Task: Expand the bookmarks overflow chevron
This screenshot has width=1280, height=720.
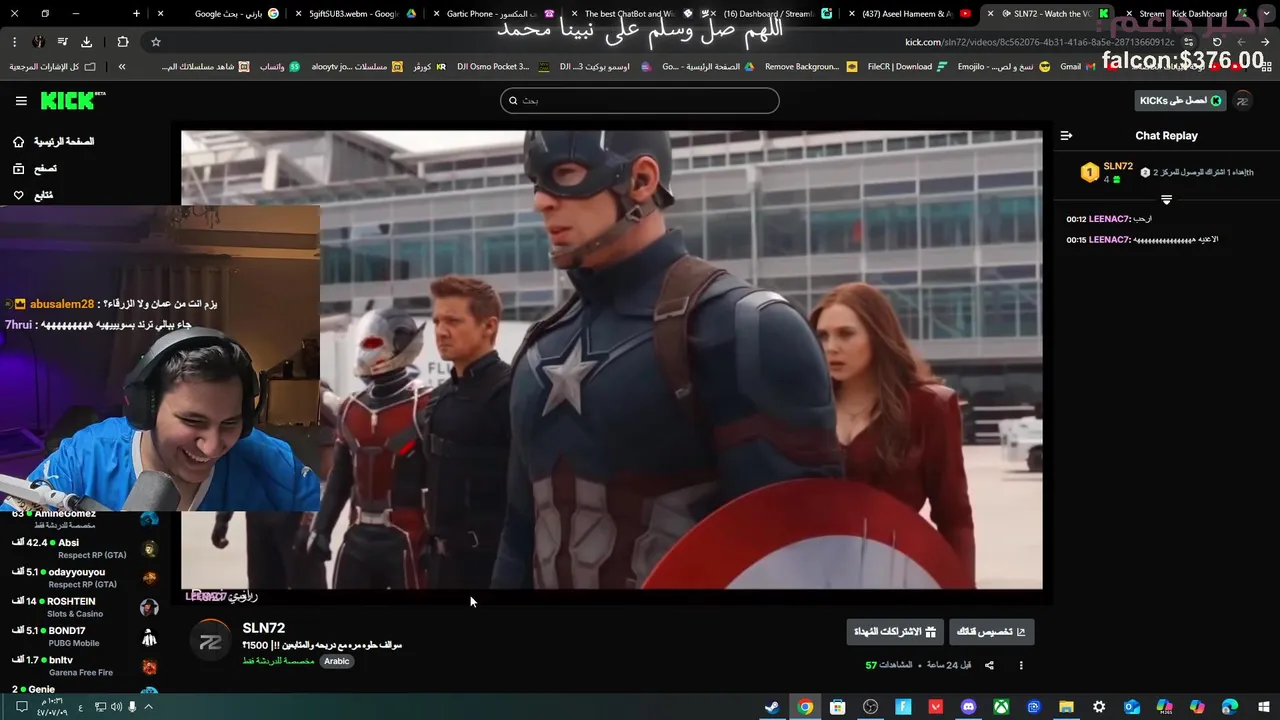Action: click(x=122, y=67)
